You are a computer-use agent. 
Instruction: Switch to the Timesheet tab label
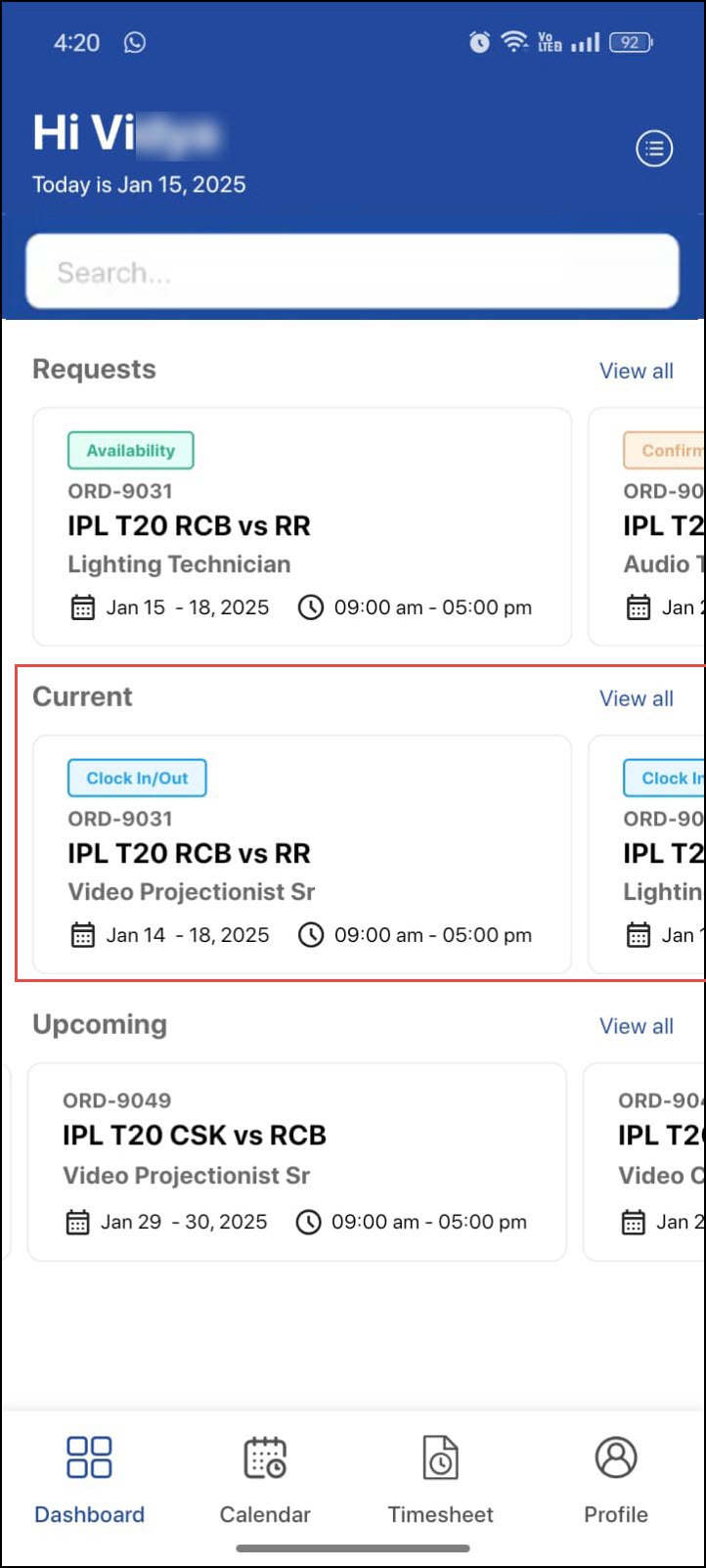(x=440, y=1514)
